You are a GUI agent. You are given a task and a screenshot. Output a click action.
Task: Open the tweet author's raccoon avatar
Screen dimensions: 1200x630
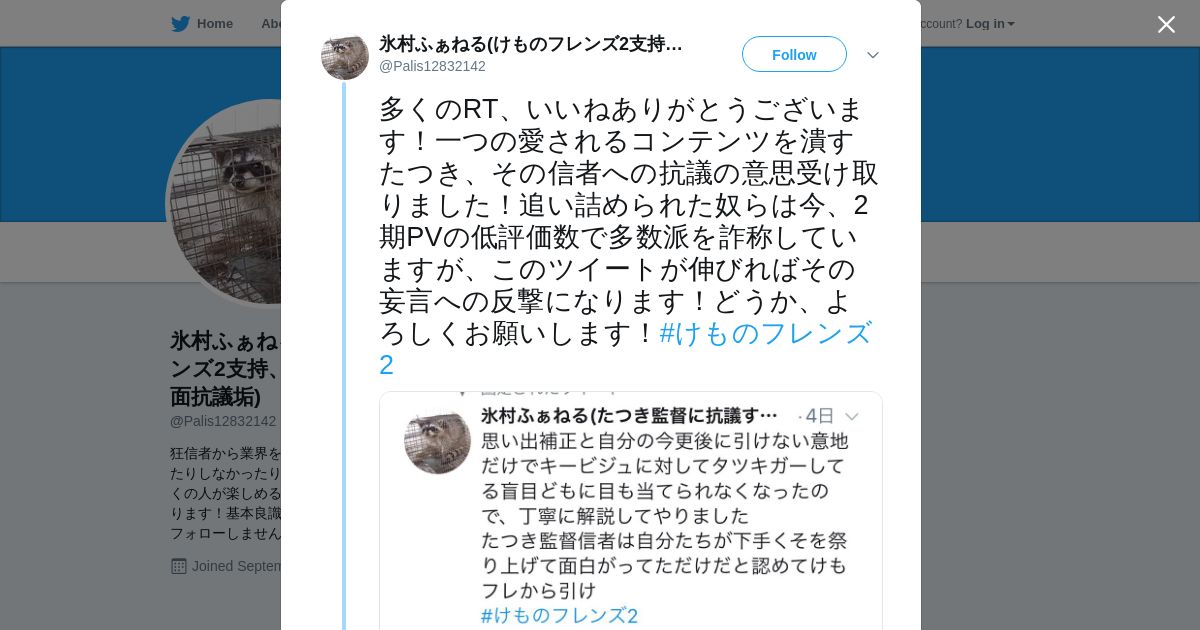(345, 56)
